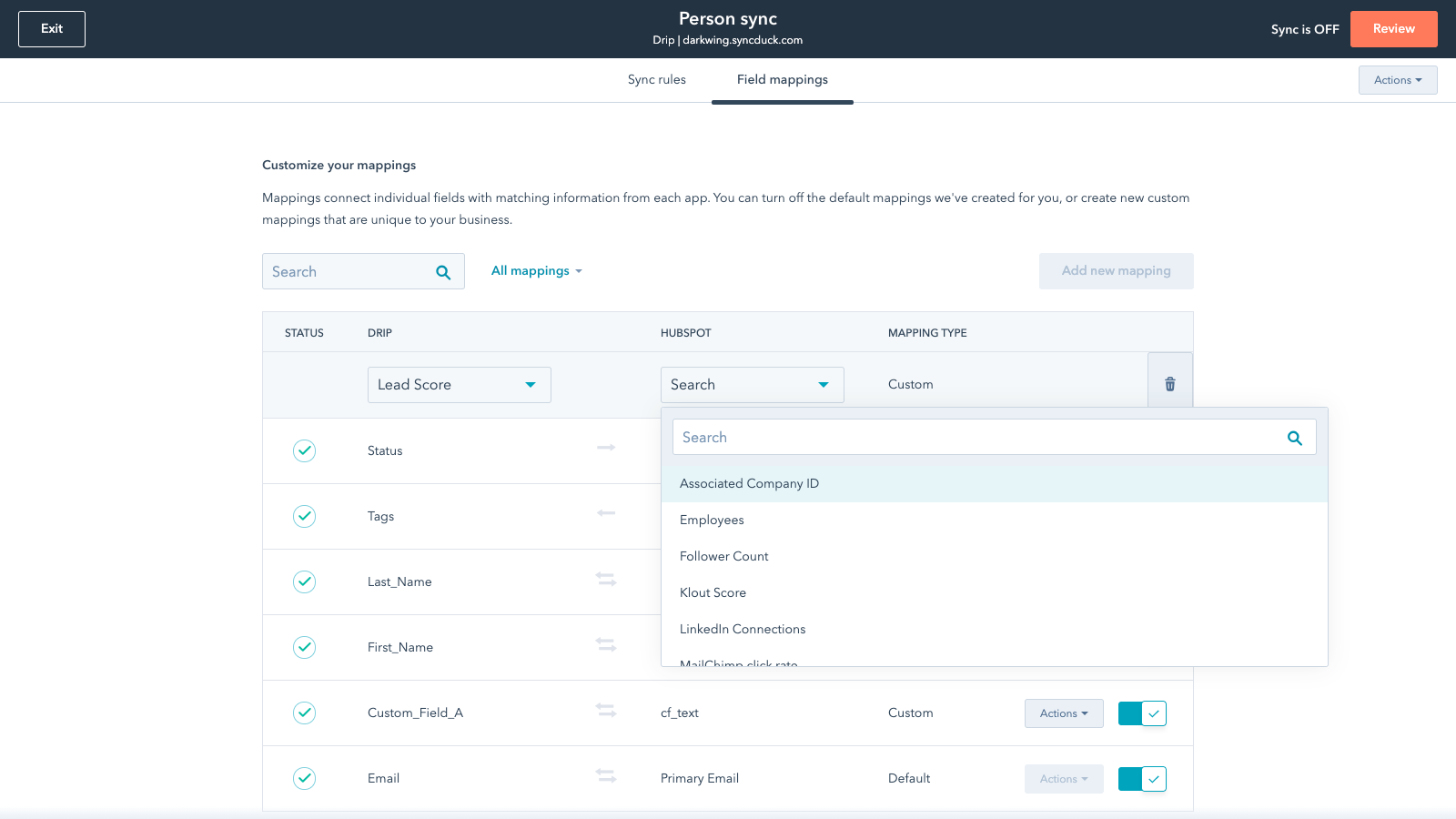Open Actions dropdown in Custom_Field_A row
Screen dimensions: 1456x819
[x=1063, y=713]
